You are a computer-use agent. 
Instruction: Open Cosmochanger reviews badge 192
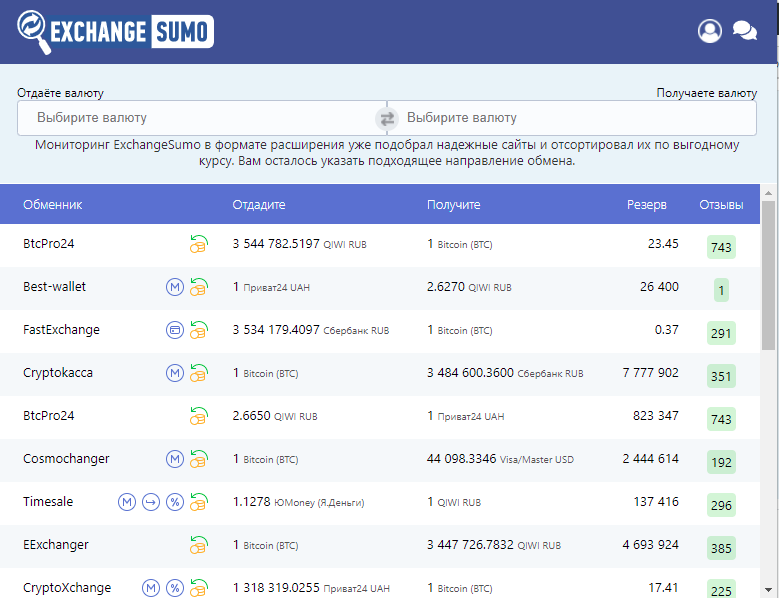coord(721,462)
